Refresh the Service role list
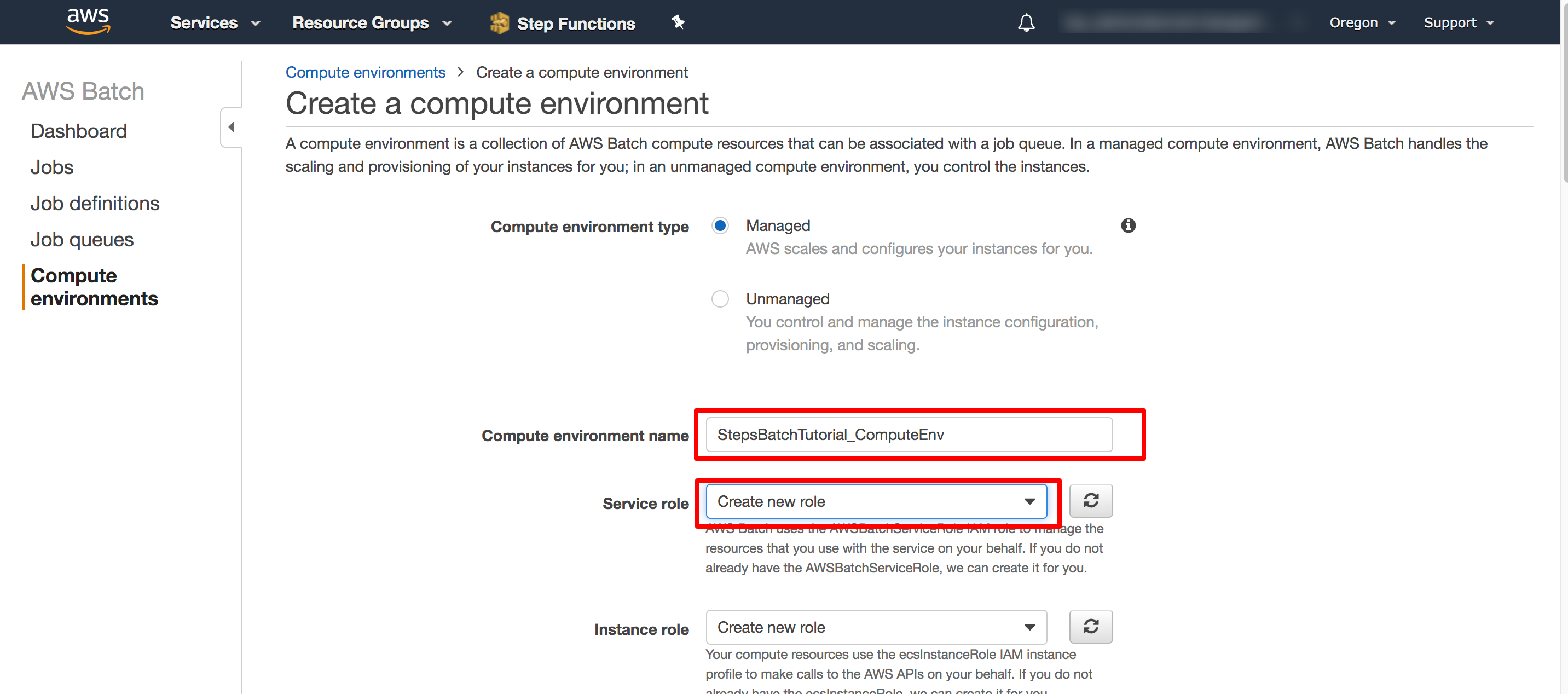This screenshot has height=694, width=1568. tap(1091, 500)
